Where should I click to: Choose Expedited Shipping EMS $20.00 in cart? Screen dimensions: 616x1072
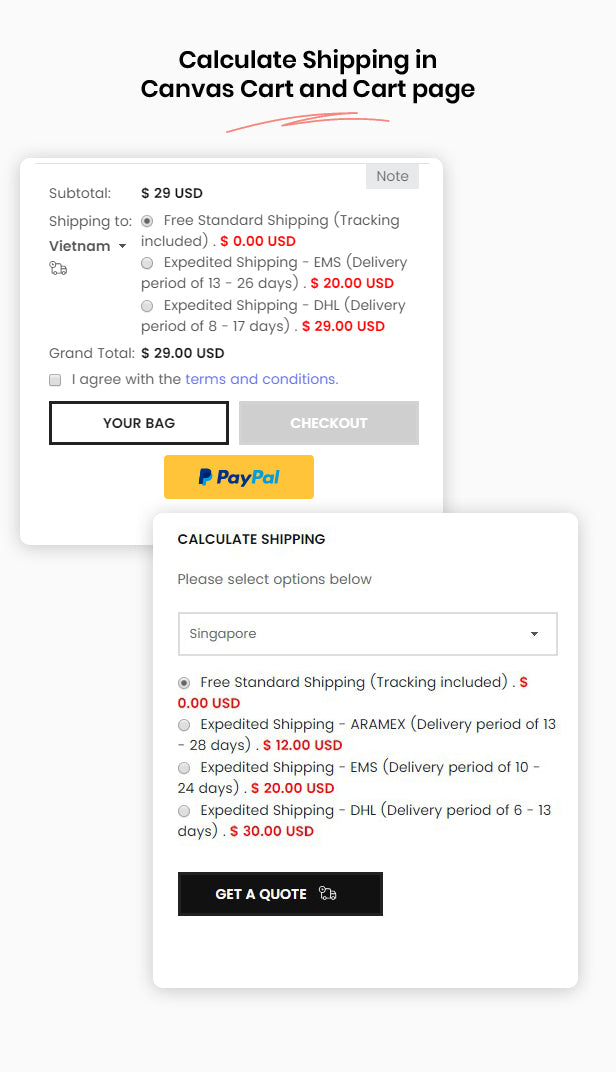[147, 263]
